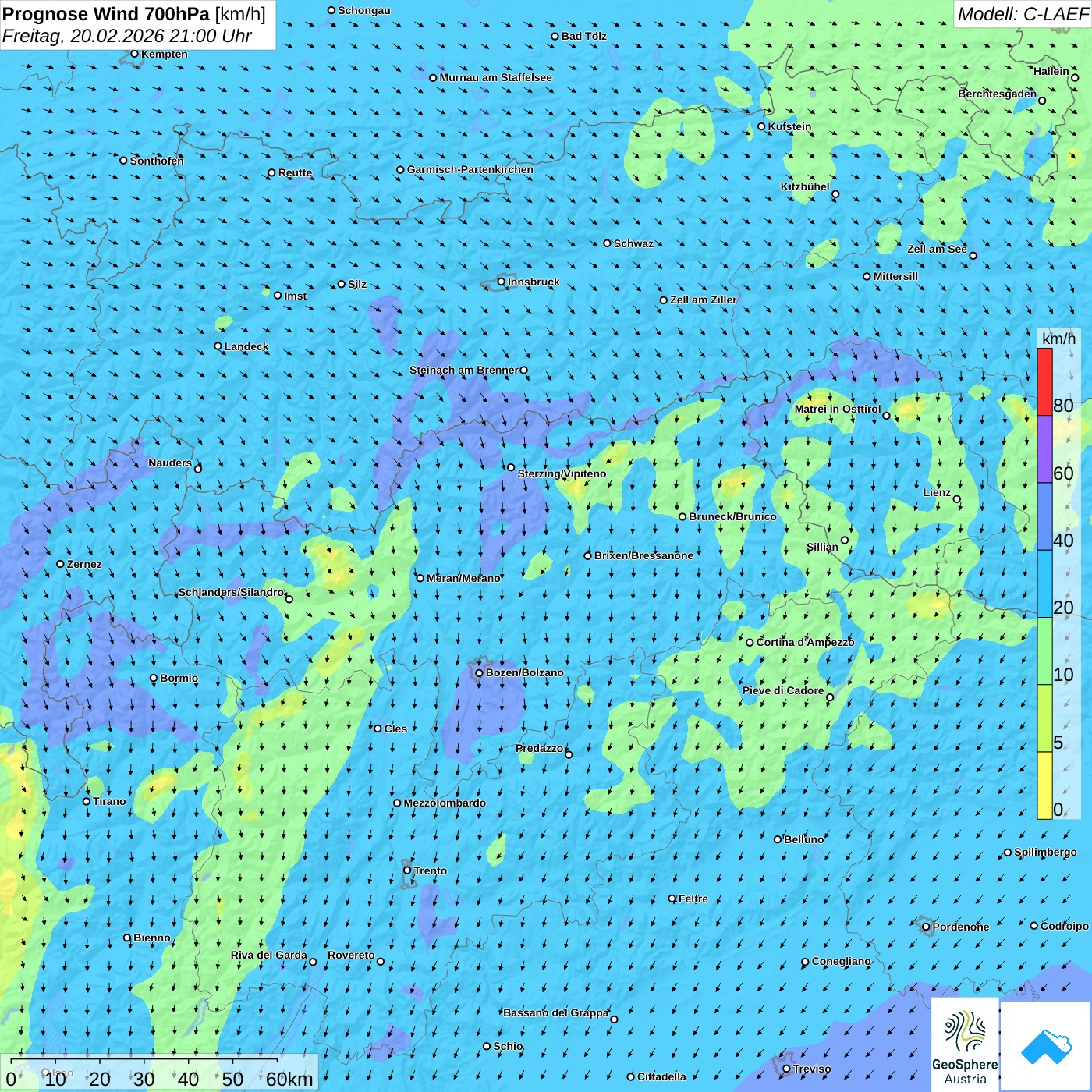
Task: Click the Bormio city marker dot
Action: click(154, 678)
